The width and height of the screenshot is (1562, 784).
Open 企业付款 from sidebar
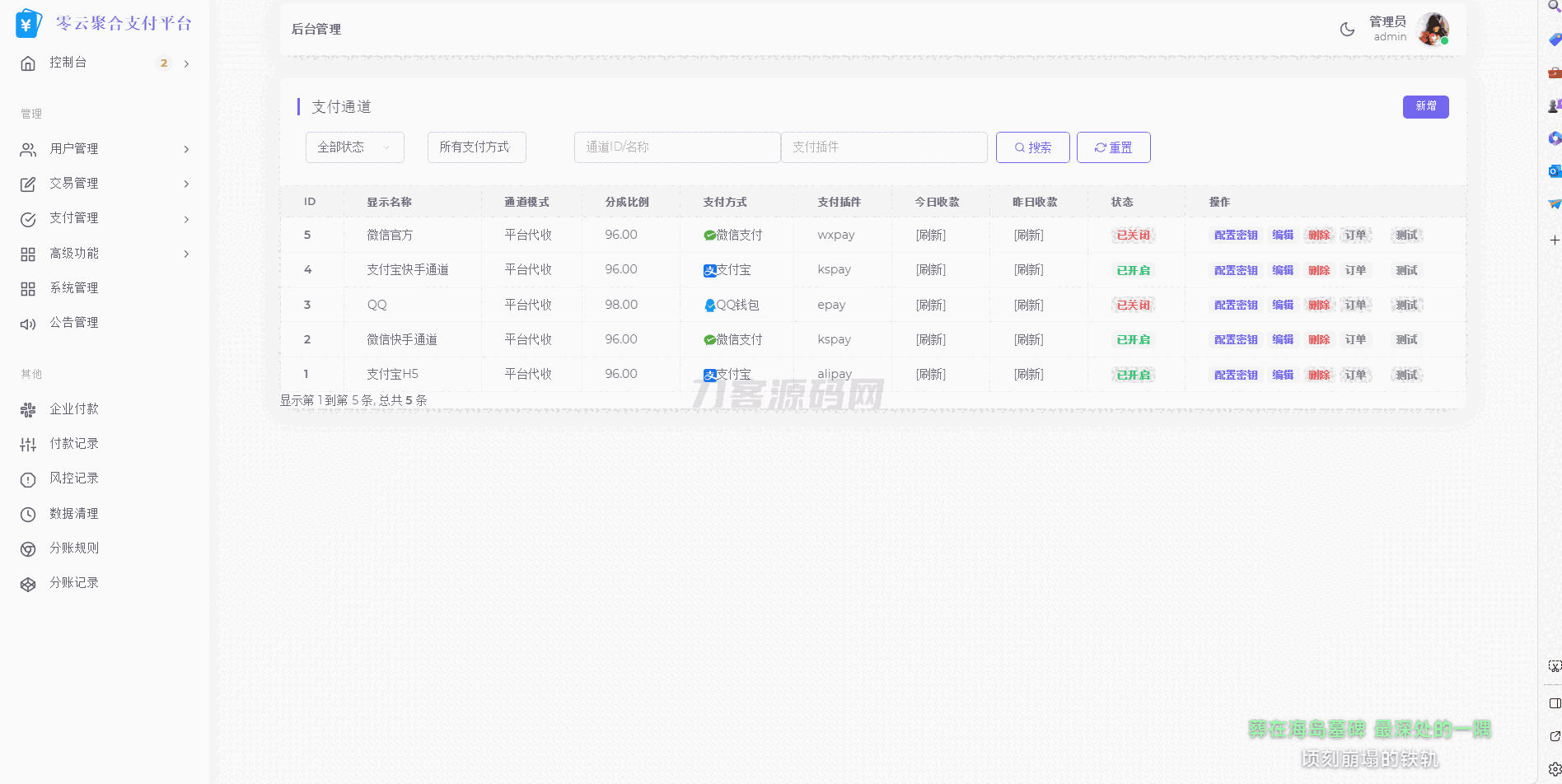coord(74,409)
